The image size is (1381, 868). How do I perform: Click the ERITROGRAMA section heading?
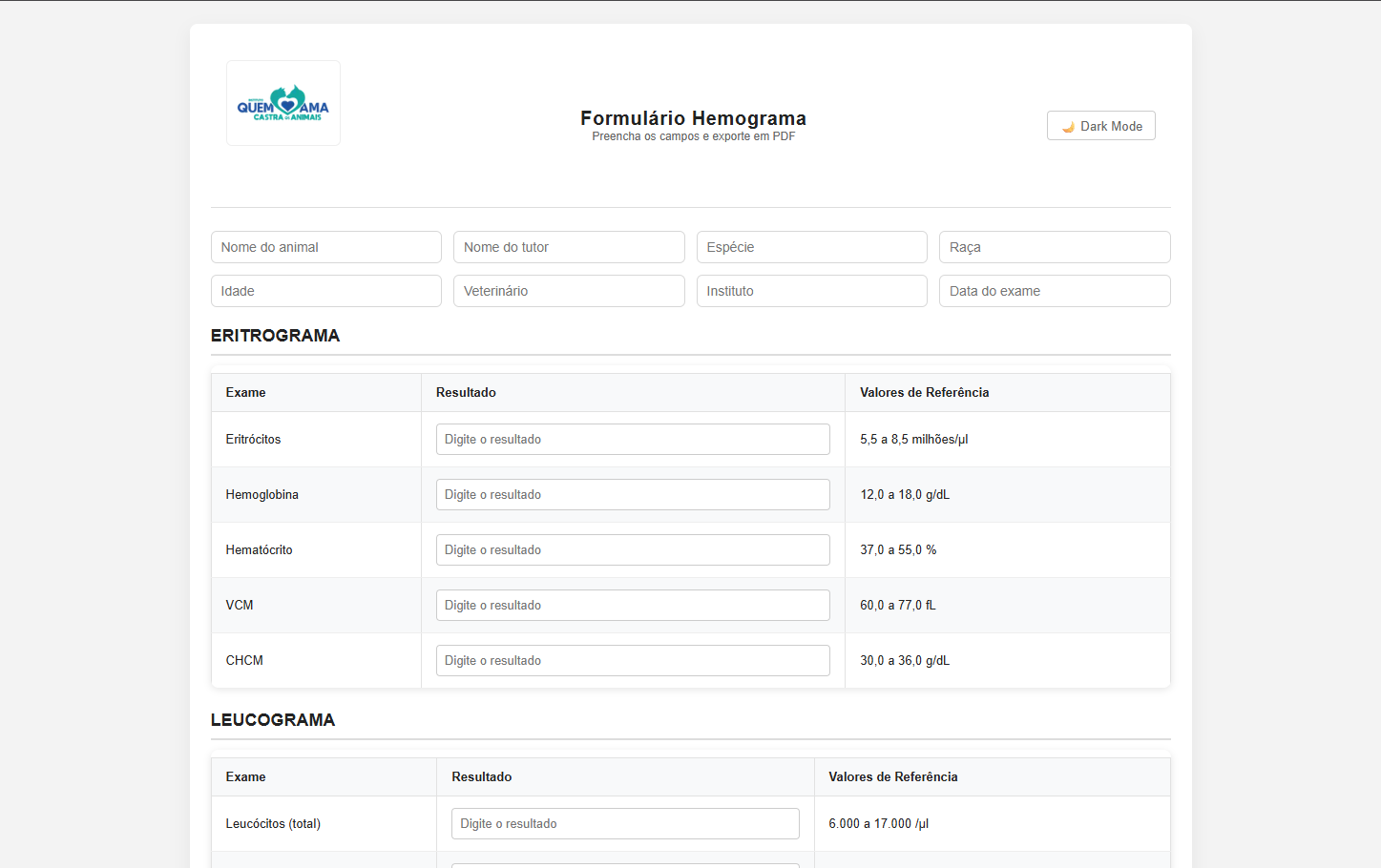(275, 336)
